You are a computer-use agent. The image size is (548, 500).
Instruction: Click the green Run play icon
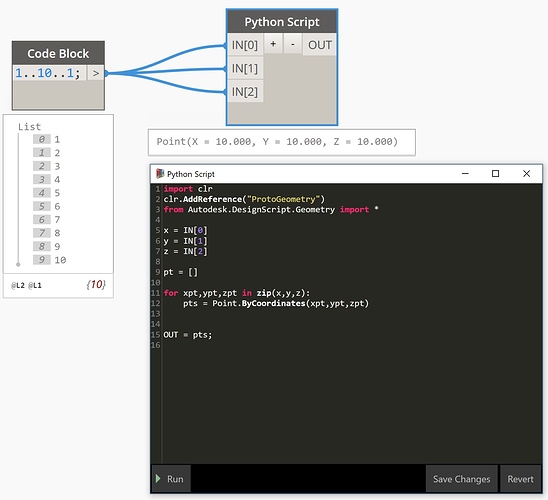coord(158,479)
